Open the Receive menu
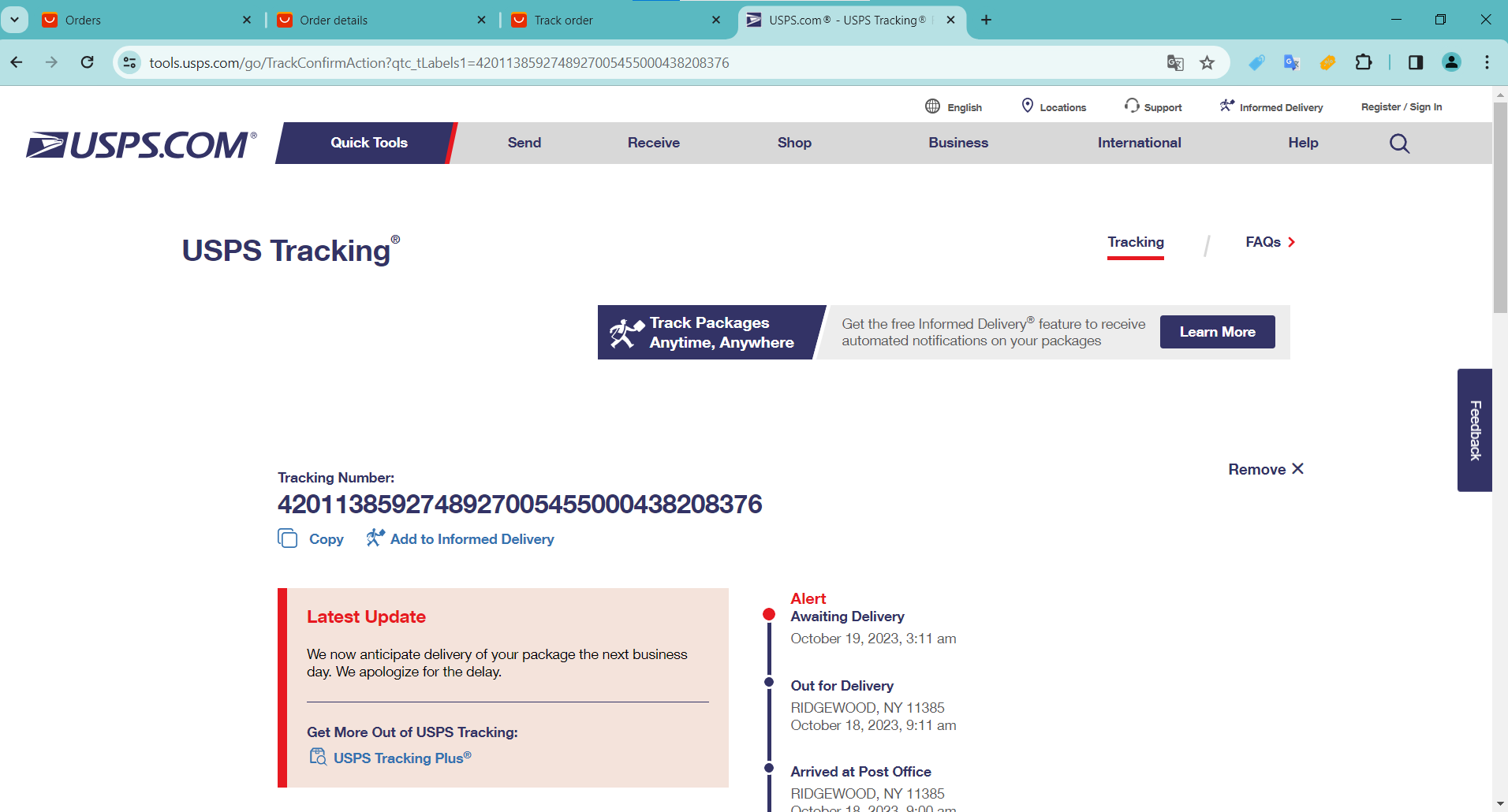This screenshot has width=1508, height=812. point(654,143)
